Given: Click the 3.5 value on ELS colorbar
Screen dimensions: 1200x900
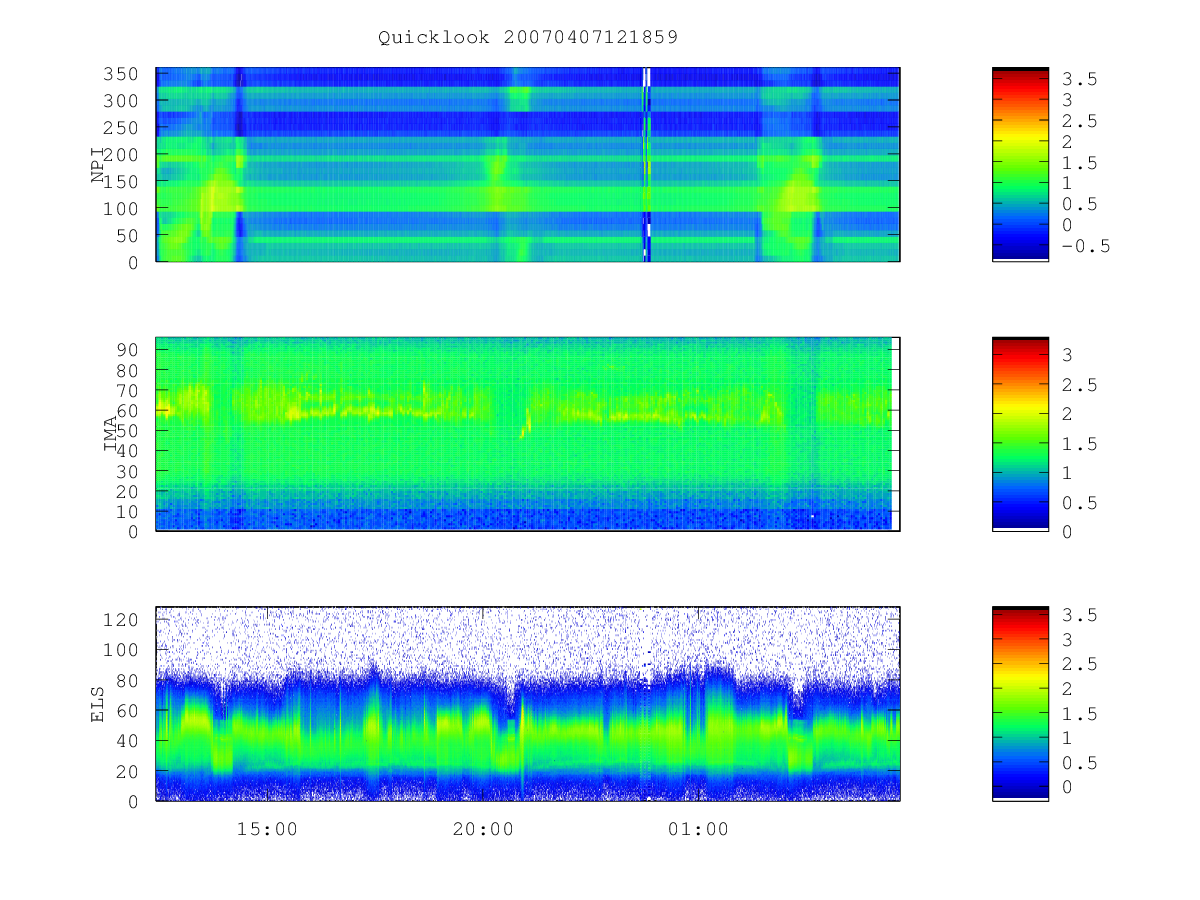Looking at the screenshot, I should click(1080, 615).
